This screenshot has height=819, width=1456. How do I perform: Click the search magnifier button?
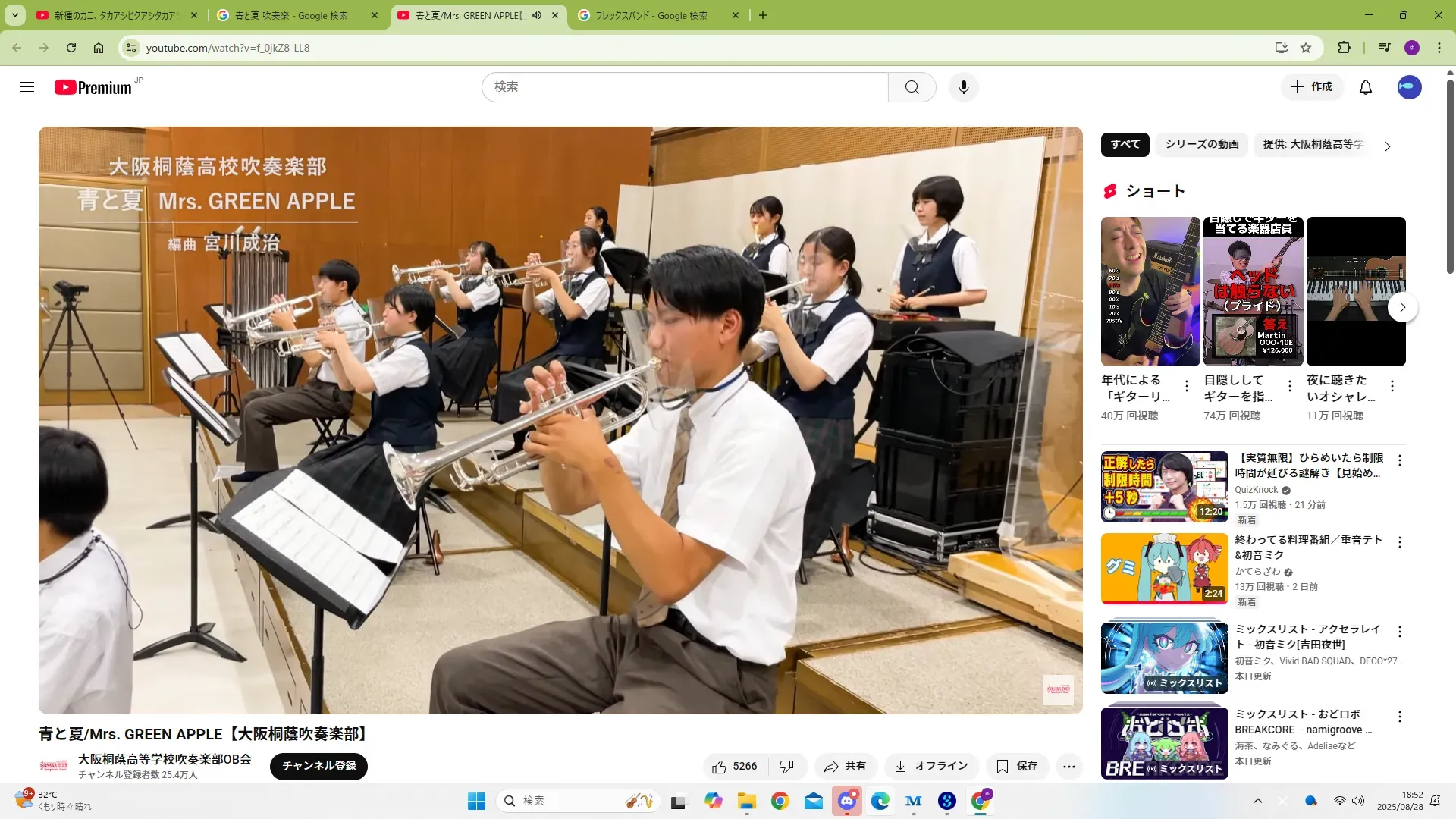912,87
